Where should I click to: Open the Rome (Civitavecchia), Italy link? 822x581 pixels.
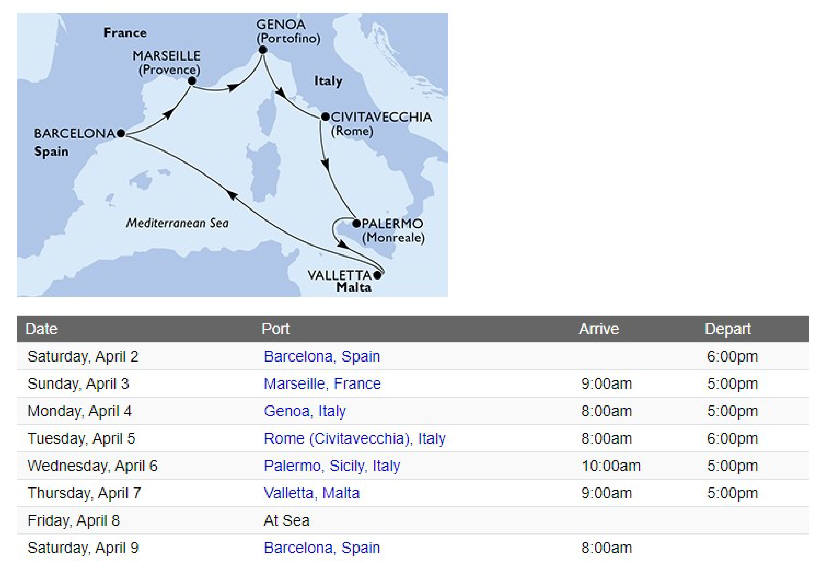coord(354,438)
